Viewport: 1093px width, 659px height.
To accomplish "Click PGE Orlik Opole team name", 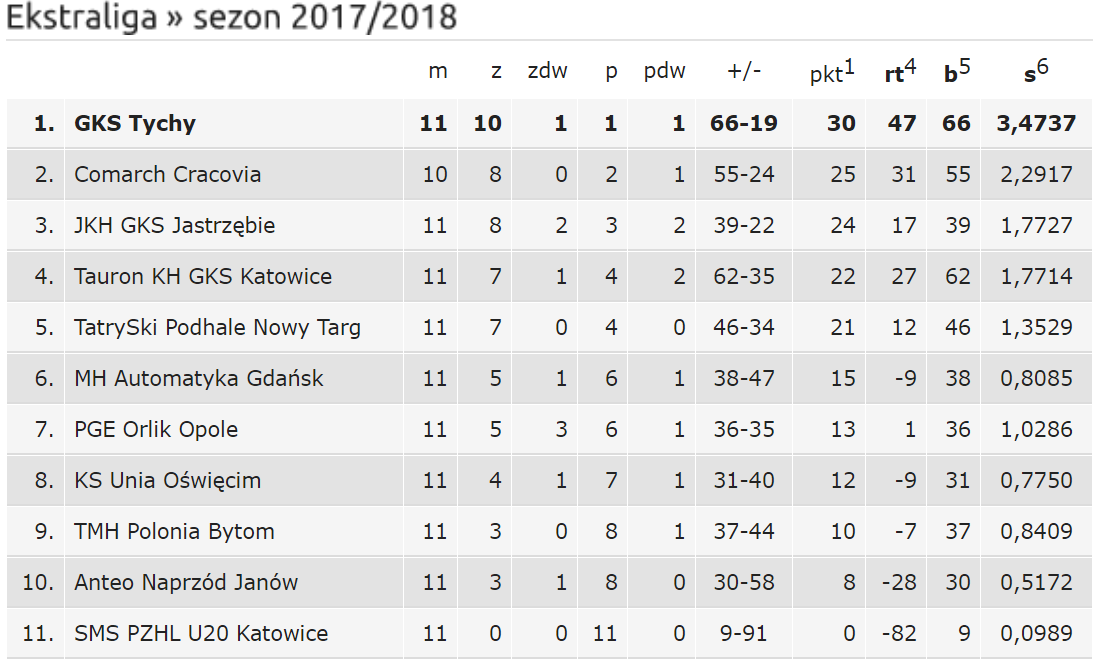I will 156,429.
